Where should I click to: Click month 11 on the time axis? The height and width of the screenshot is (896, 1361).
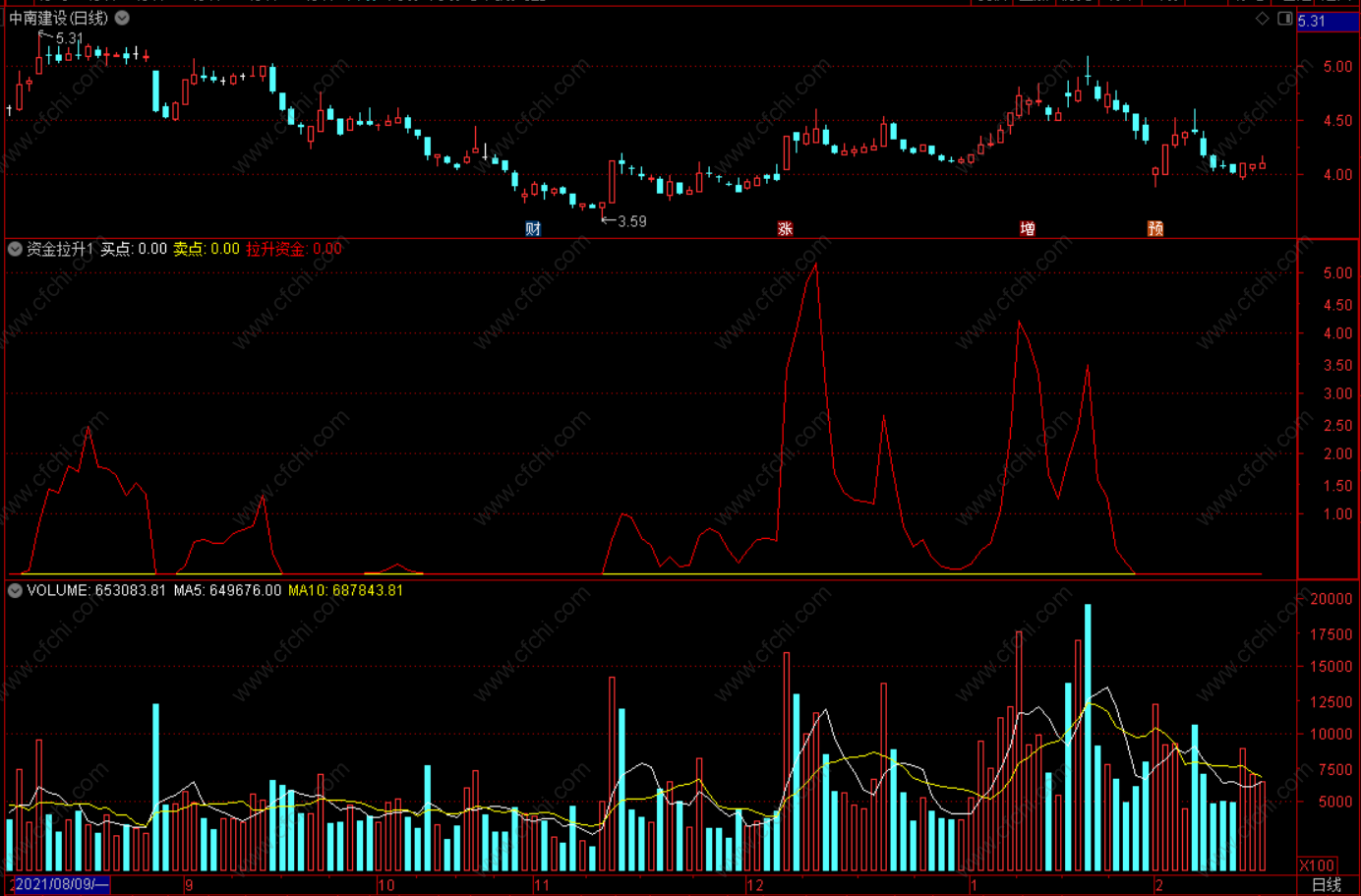(x=542, y=884)
